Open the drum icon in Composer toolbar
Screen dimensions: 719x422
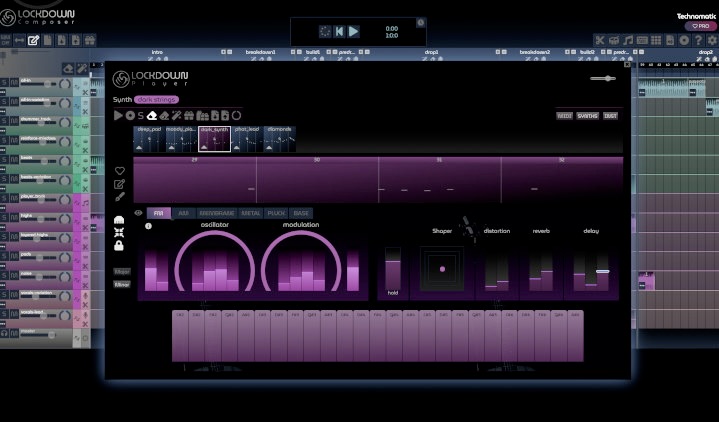tap(614, 40)
